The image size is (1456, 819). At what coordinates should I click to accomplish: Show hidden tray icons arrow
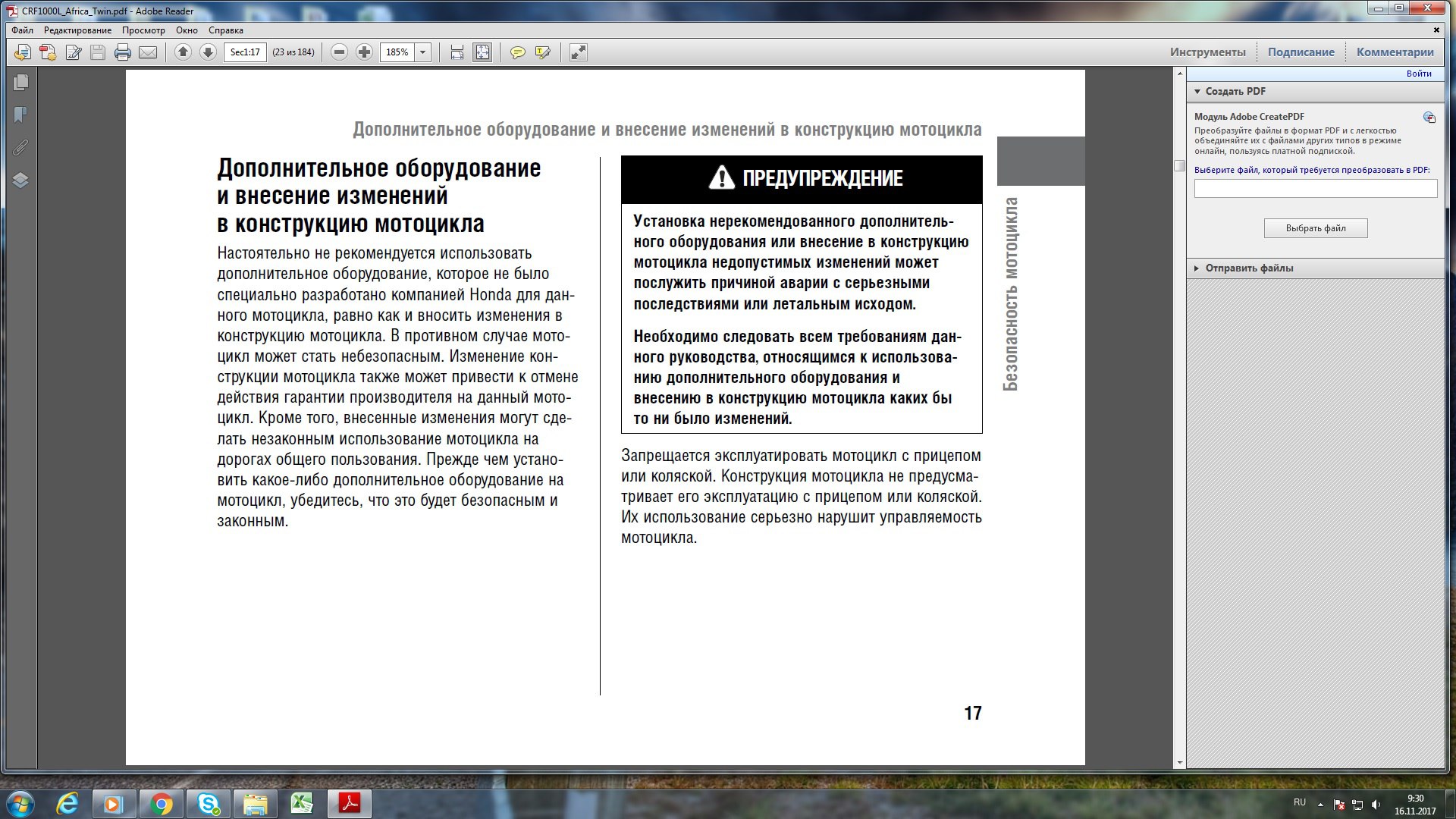(x=1321, y=804)
